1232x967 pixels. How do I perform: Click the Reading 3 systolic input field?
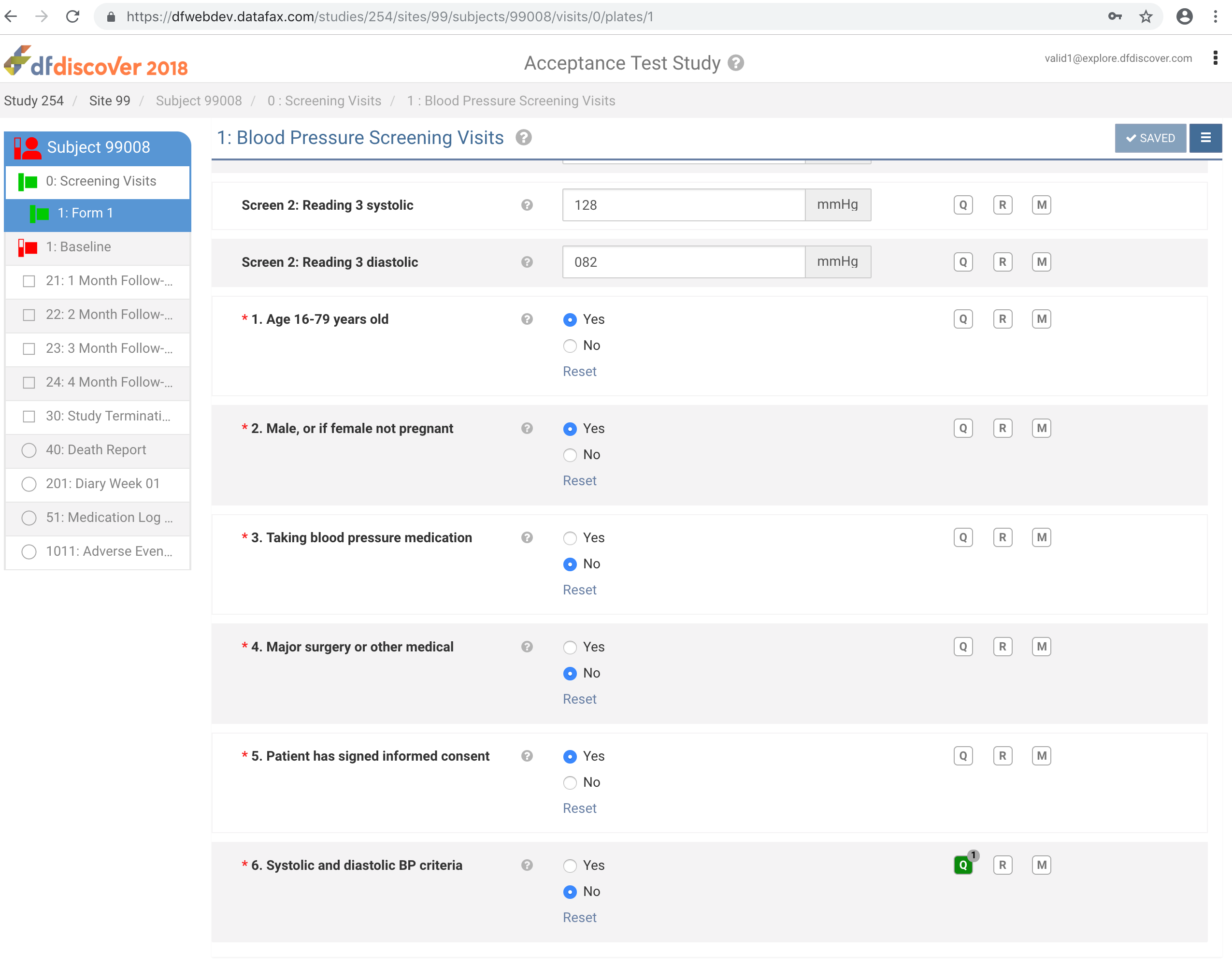pyautogui.click(x=683, y=205)
